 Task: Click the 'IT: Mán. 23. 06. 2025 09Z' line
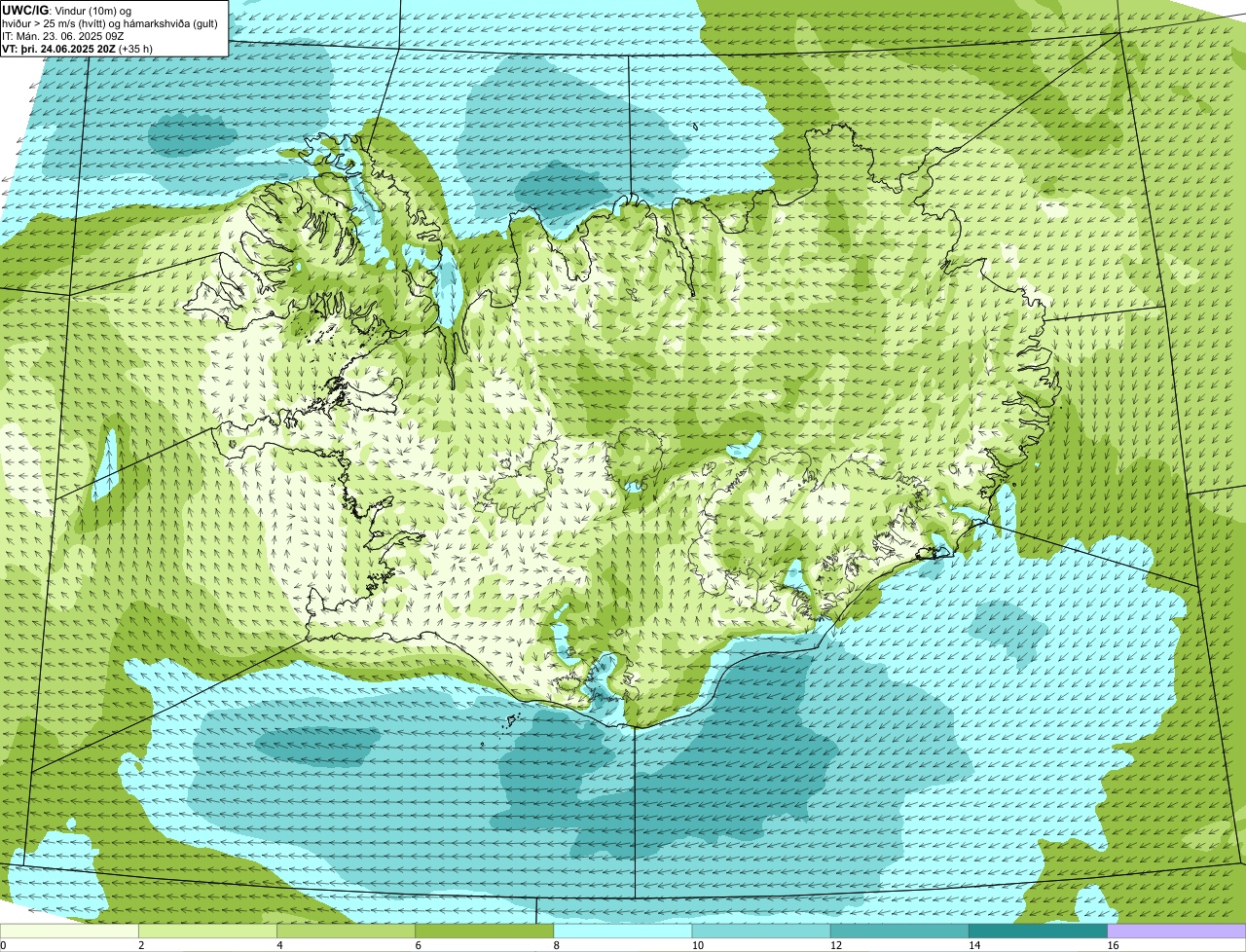(64, 35)
